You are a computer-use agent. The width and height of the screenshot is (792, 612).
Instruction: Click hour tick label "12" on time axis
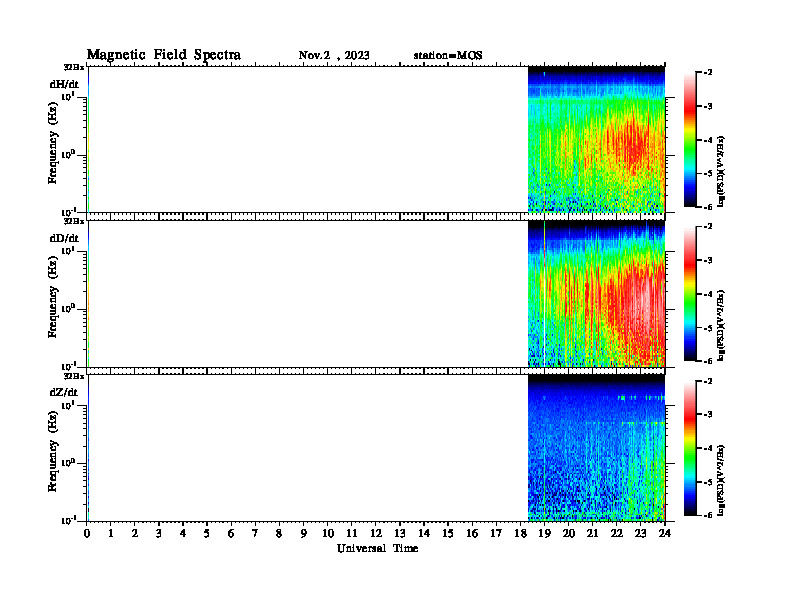coord(376,534)
